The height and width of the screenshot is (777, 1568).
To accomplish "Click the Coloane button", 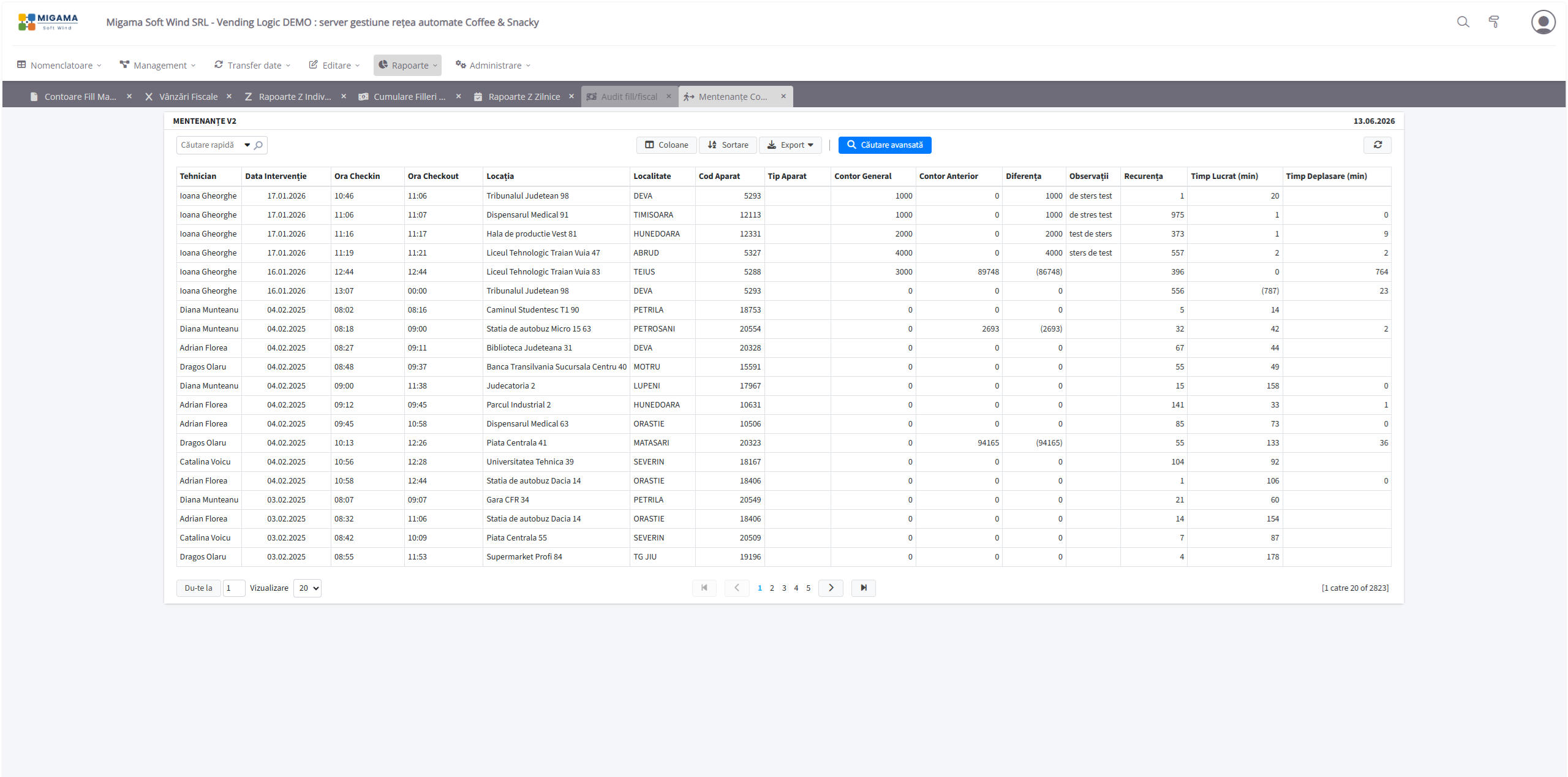I will [x=666, y=145].
